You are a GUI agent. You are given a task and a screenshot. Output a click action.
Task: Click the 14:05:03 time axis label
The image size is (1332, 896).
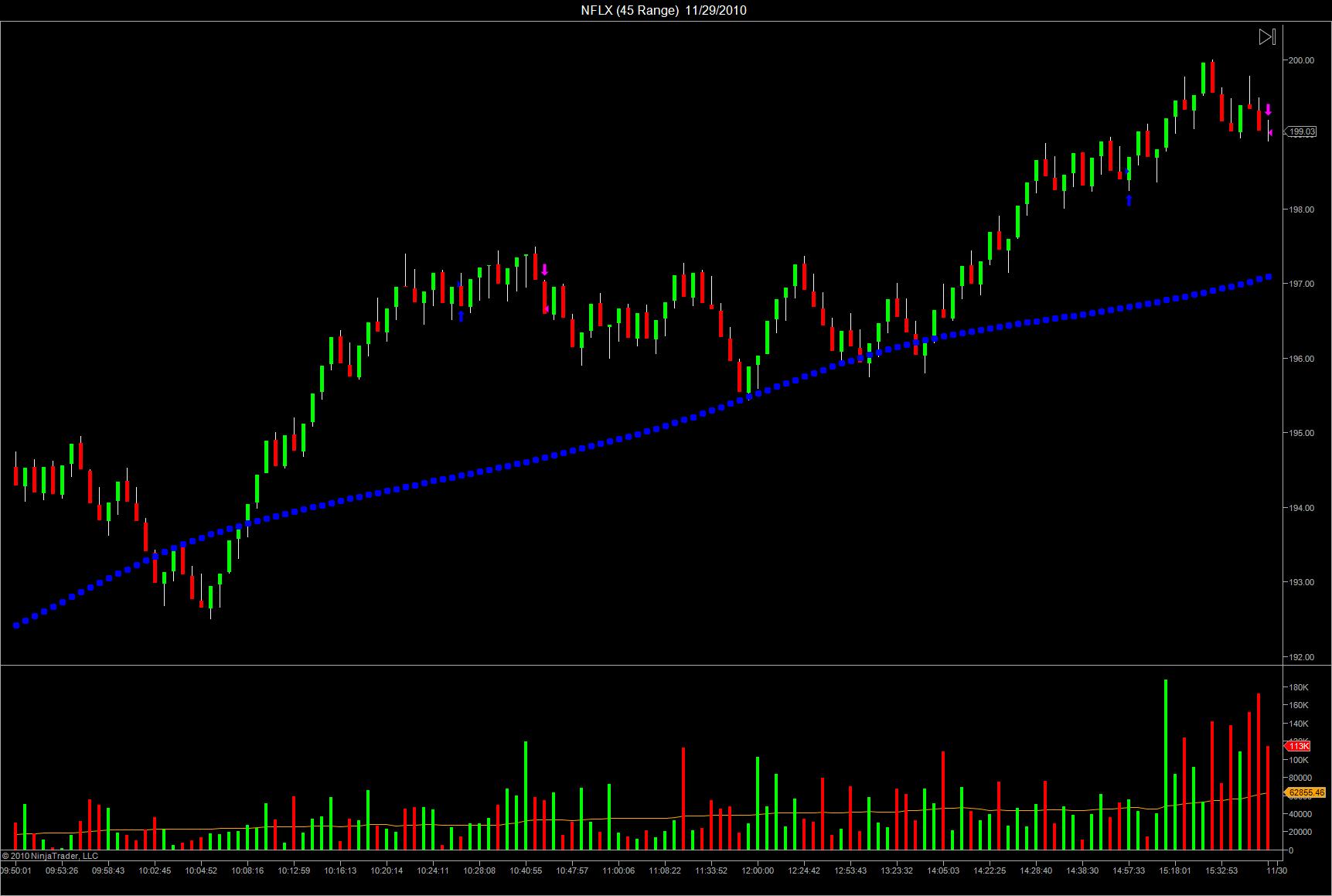click(943, 870)
